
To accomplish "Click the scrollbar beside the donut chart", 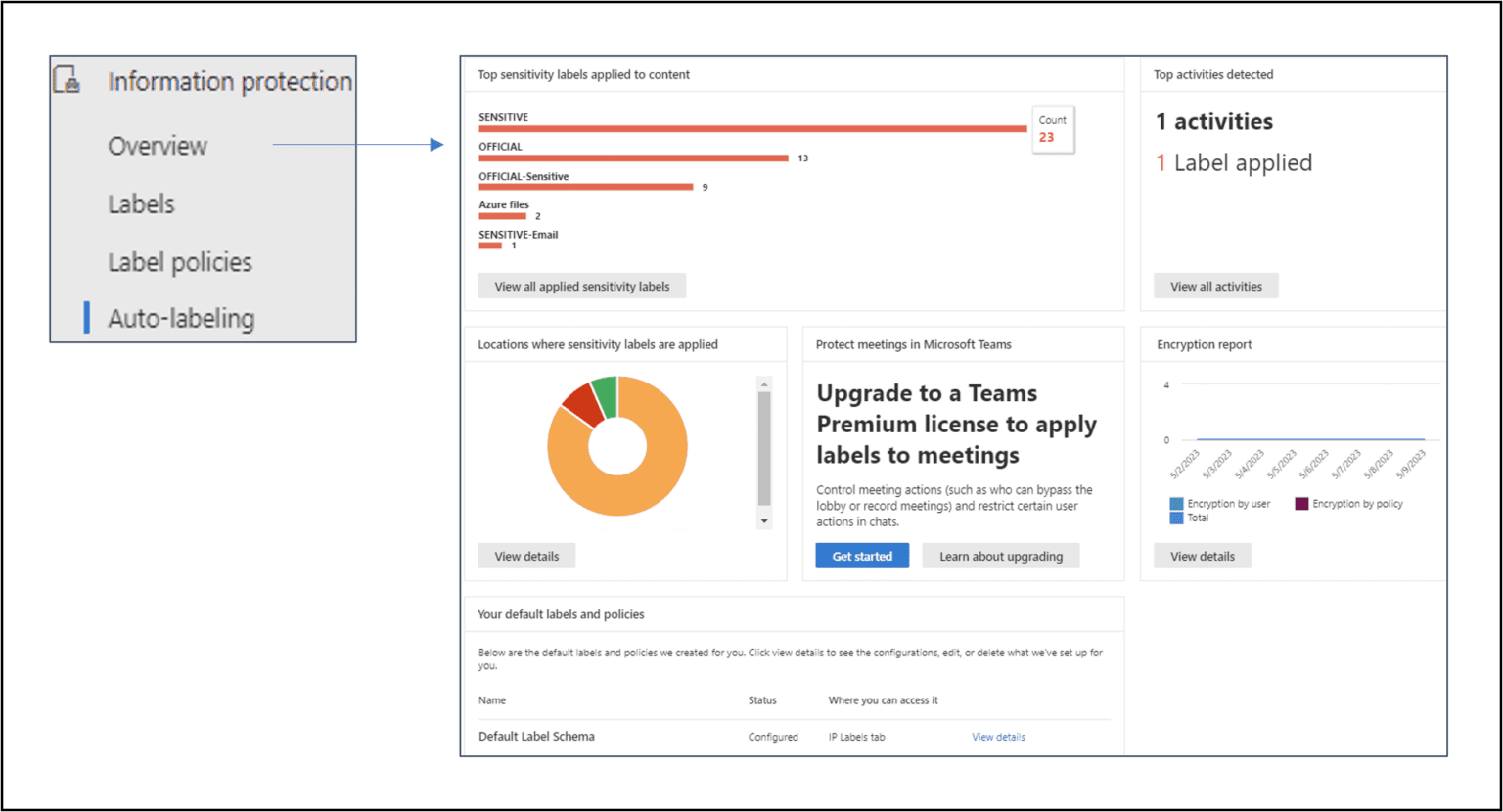I will pos(763,450).
